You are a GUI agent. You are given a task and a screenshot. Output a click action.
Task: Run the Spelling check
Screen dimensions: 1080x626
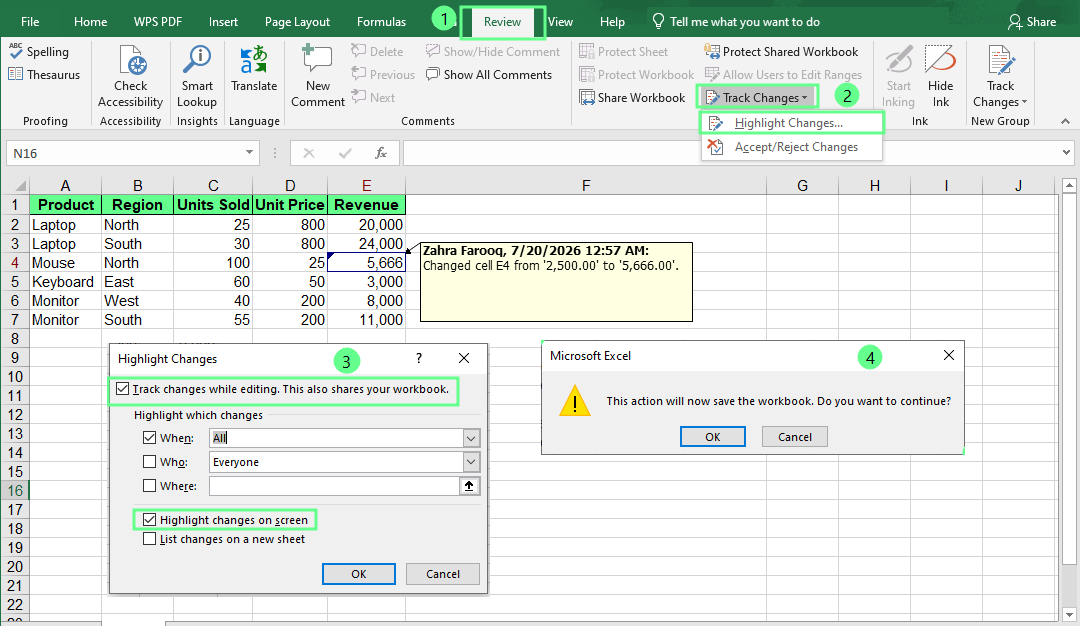point(39,52)
